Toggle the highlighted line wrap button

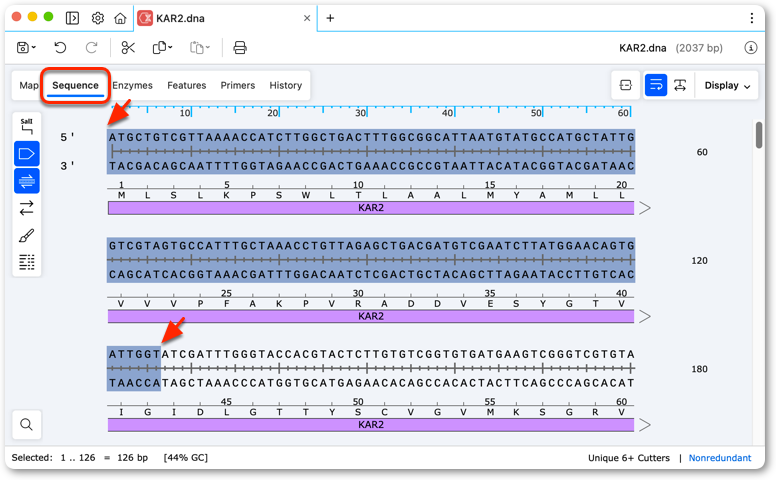click(x=656, y=85)
